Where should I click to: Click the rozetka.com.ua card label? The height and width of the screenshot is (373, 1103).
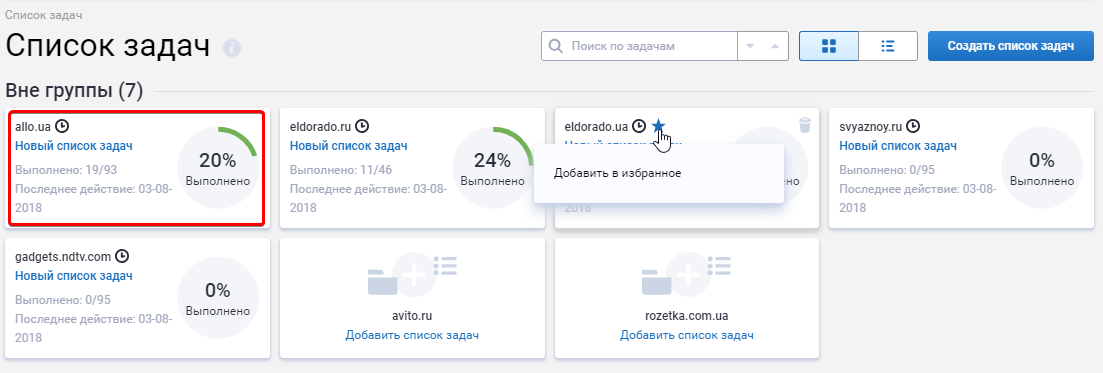[687, 315]
